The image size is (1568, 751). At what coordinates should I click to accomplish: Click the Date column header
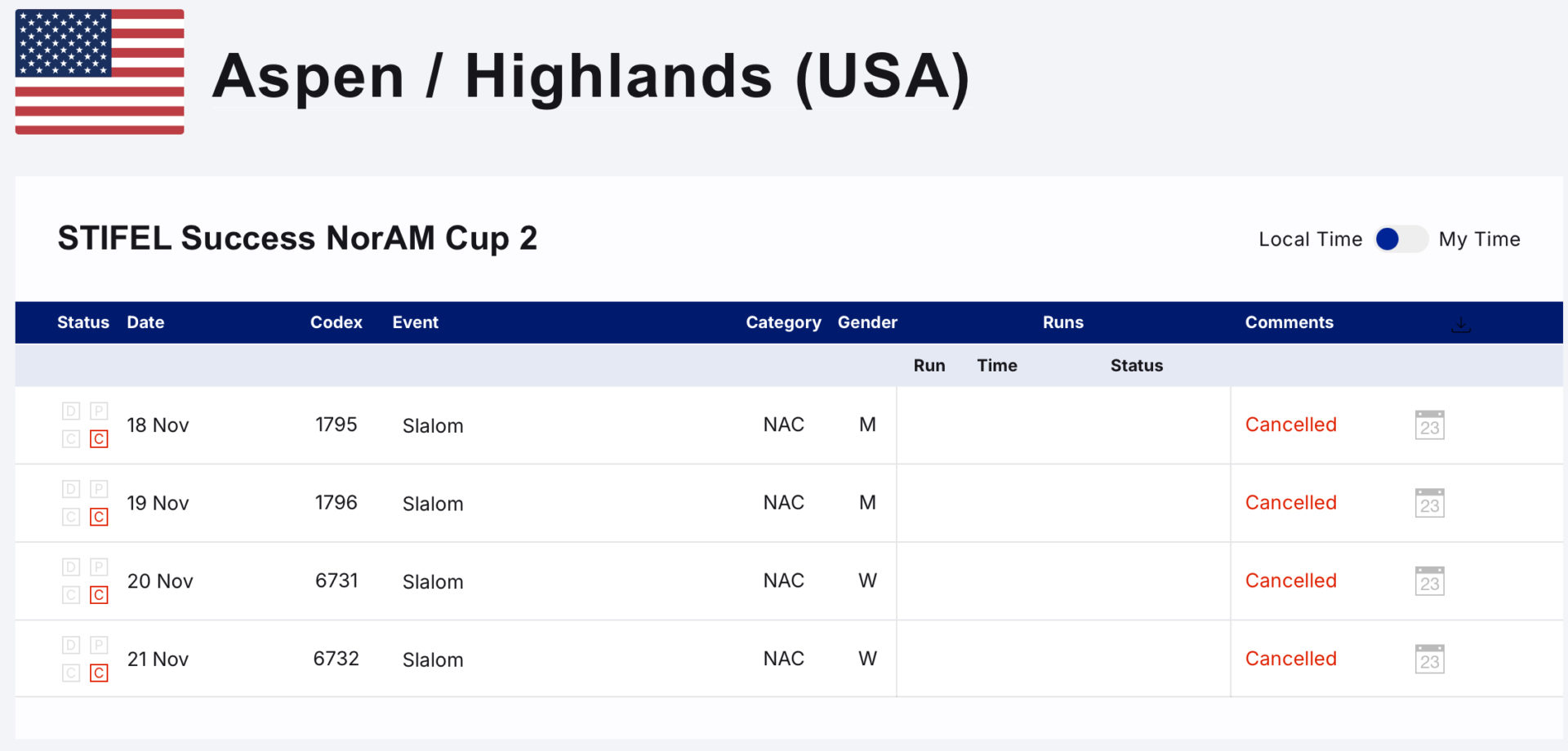[145, 322]
